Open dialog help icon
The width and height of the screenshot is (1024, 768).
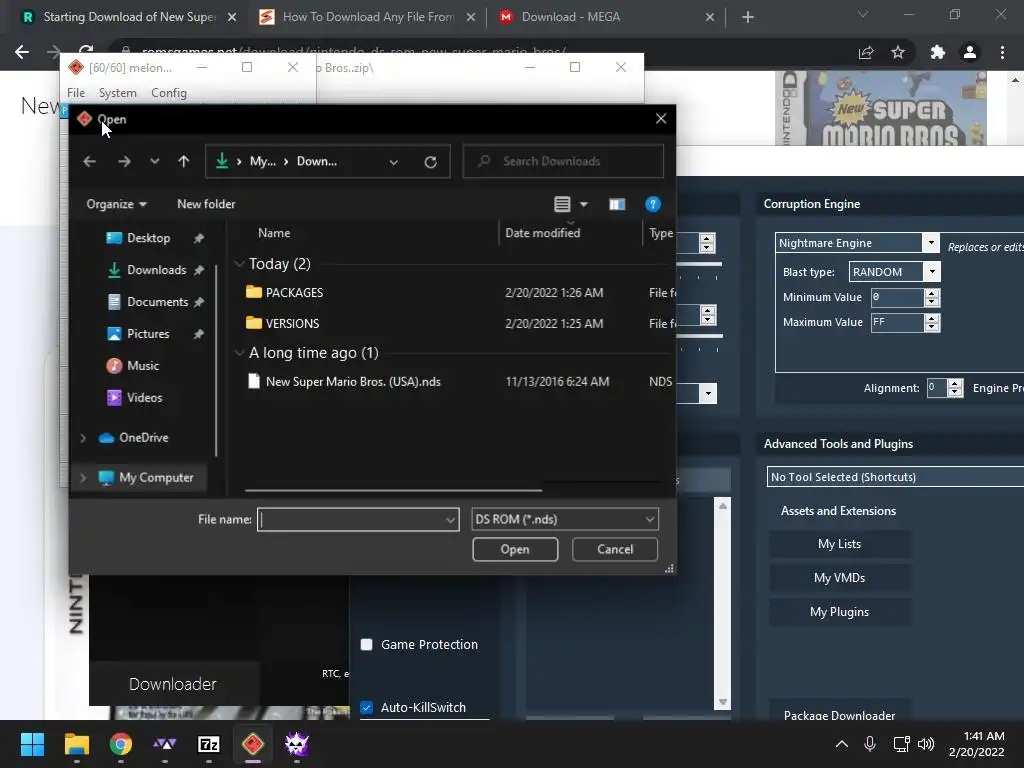coord(652,204)
